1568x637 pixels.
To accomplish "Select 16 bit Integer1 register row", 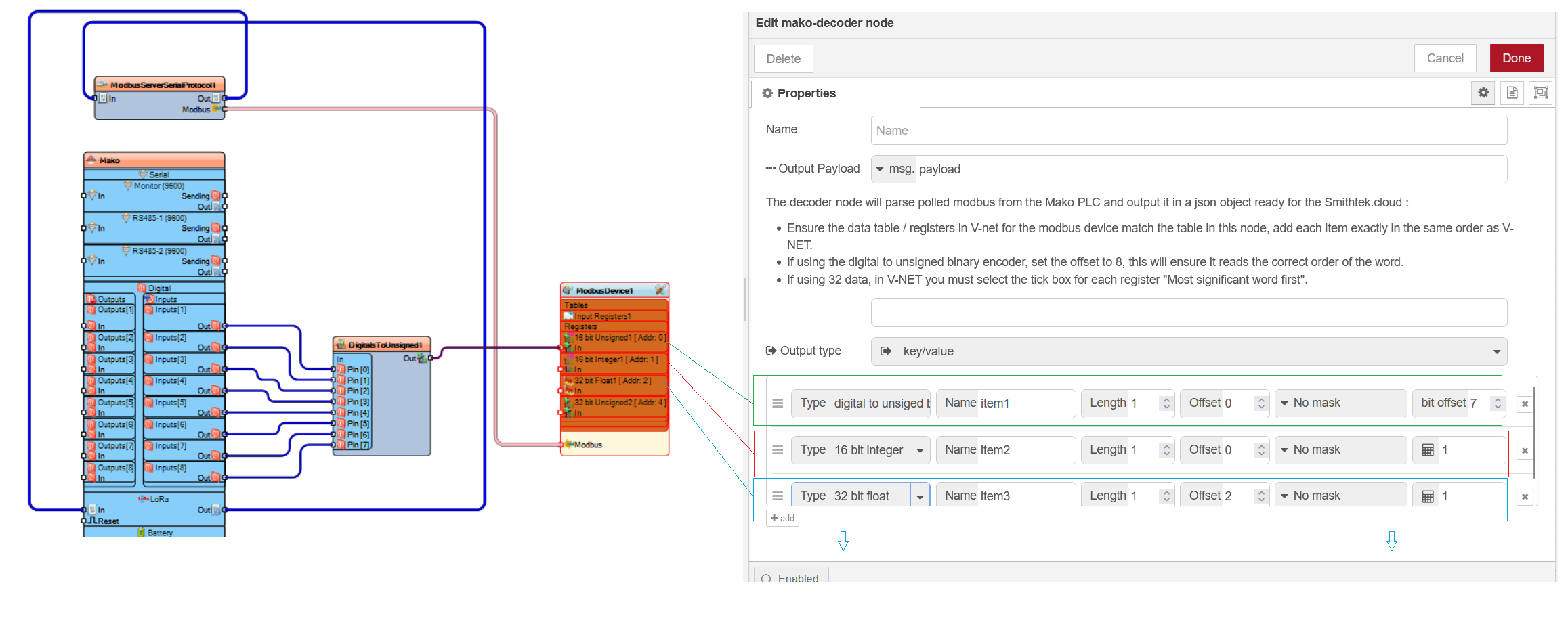I will (615, 359).
